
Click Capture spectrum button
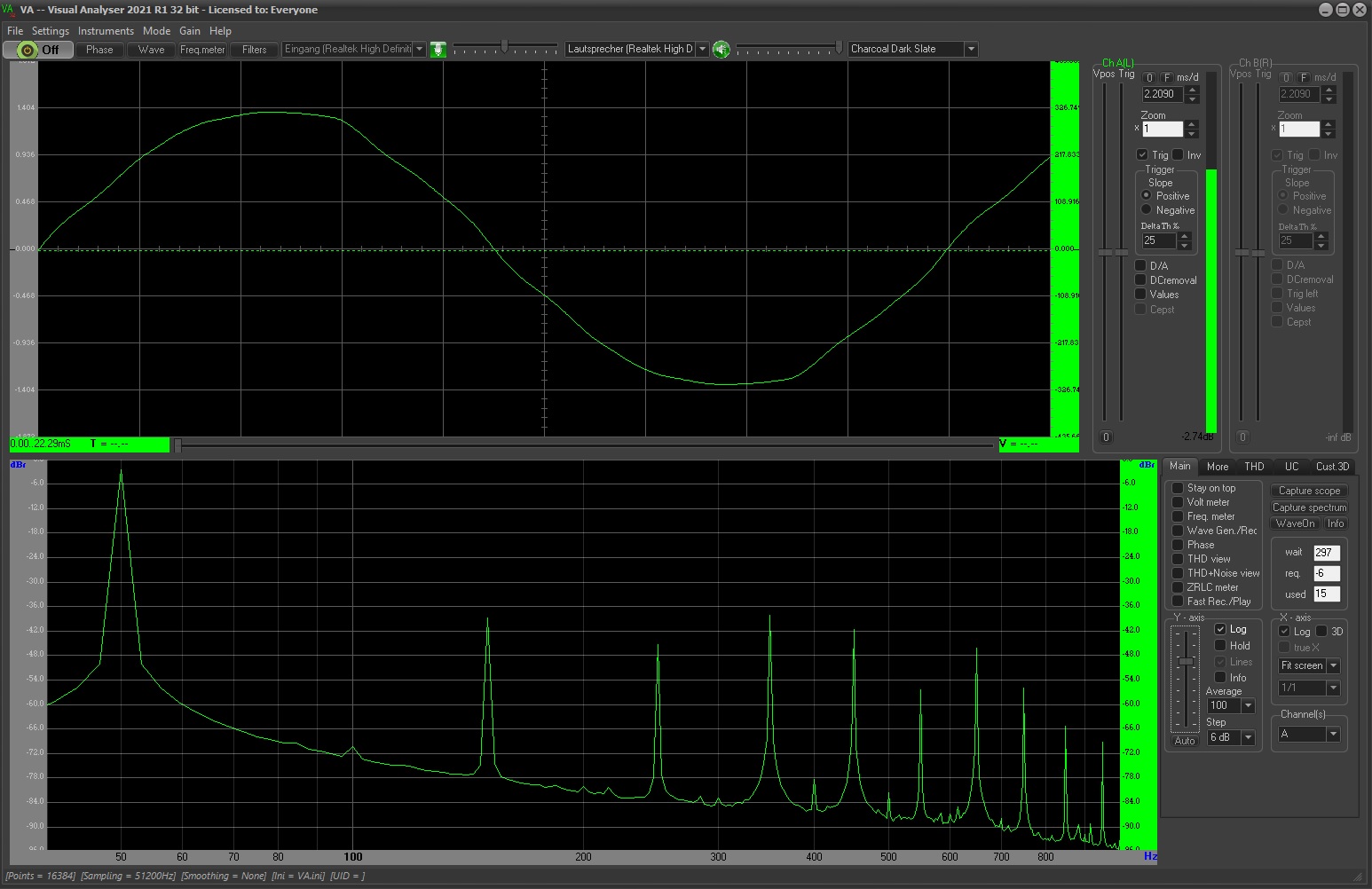pyautogui.click(x=1309, y=507)
